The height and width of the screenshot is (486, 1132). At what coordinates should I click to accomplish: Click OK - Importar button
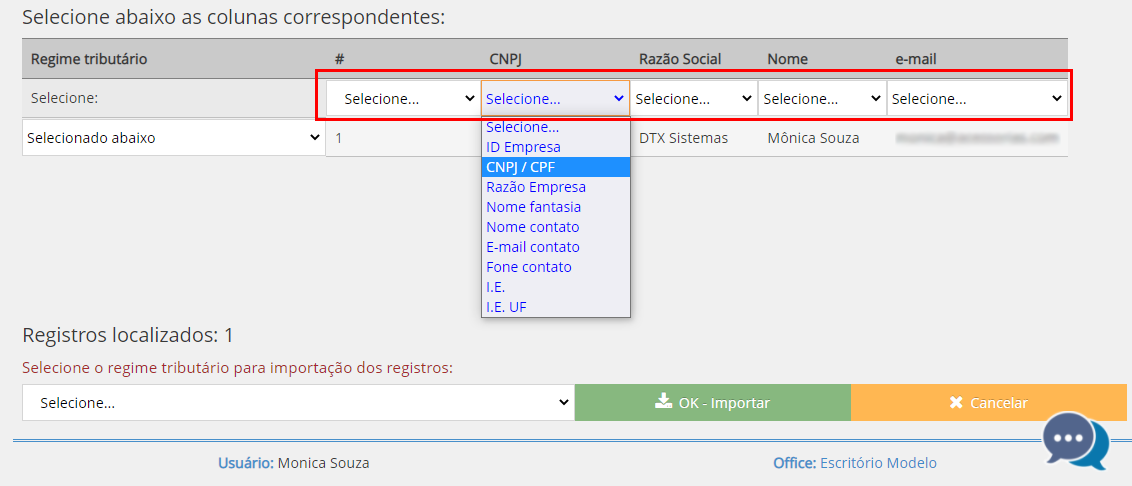712,402
